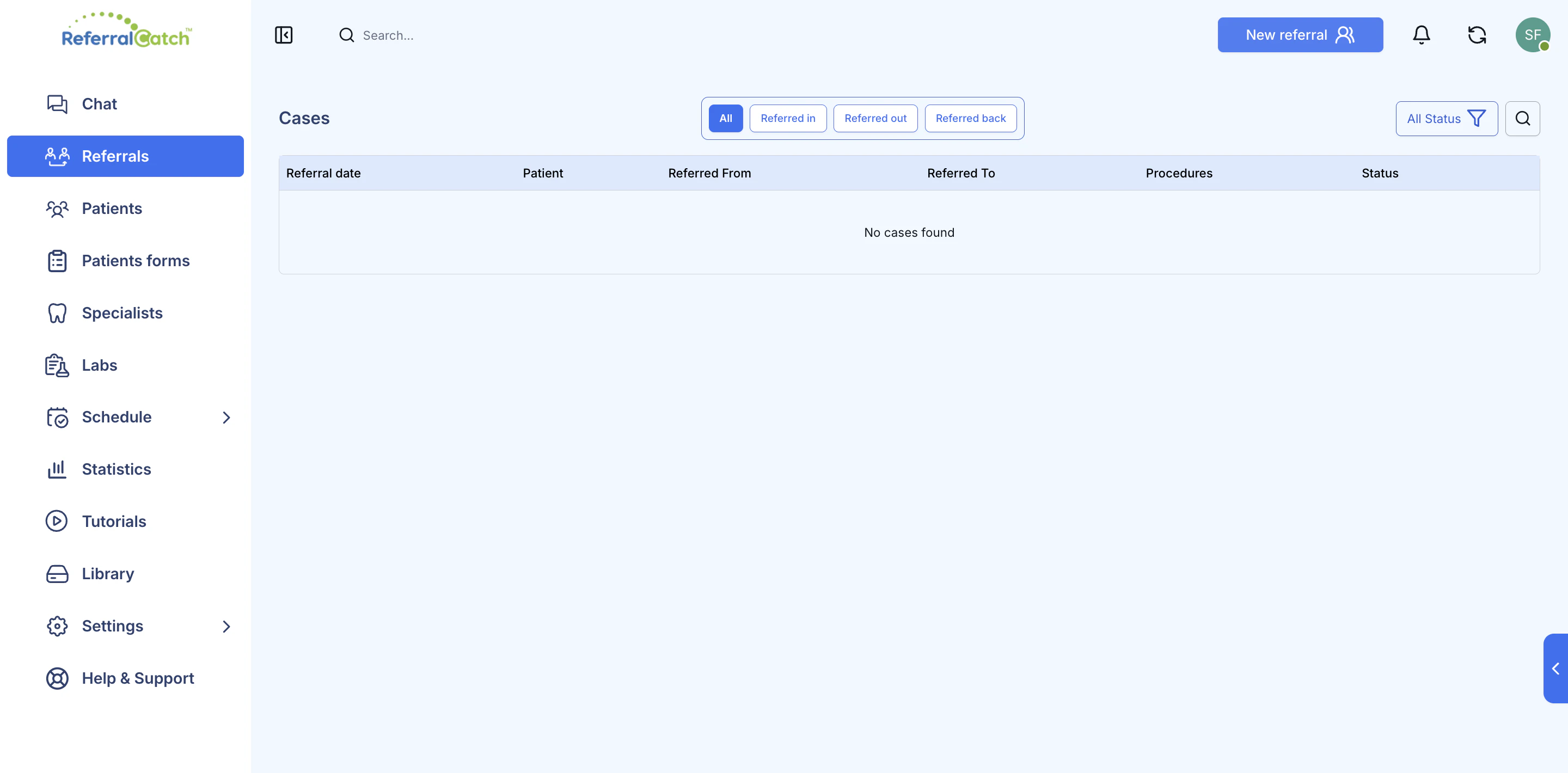The image size is (1568, 773).
Task: Open the Patients menu item
Action: click(x=125, y=209)
